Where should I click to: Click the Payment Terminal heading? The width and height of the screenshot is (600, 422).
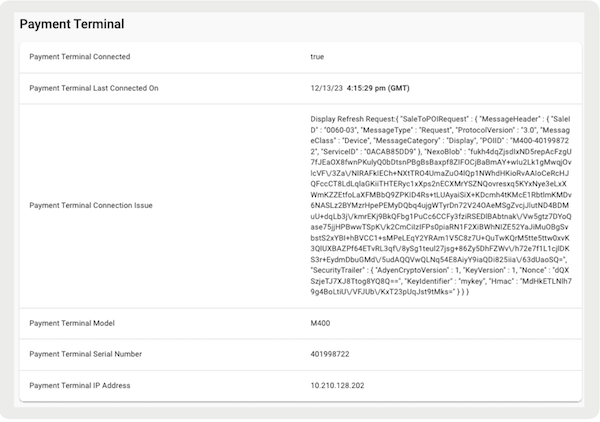tap(72, 24)
